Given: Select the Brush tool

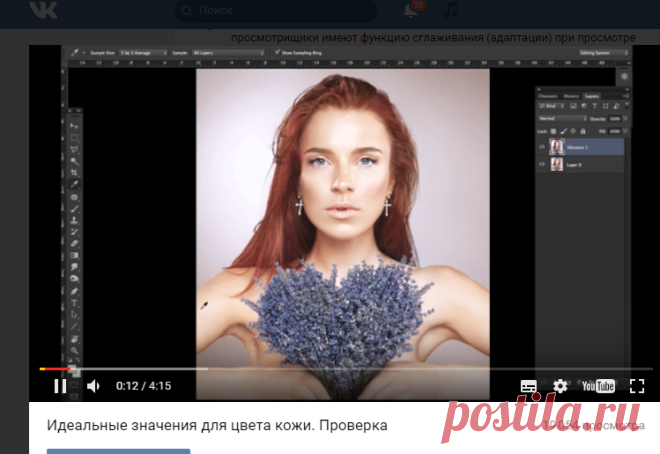Looking at the screenshot, I should click(74, 209).
